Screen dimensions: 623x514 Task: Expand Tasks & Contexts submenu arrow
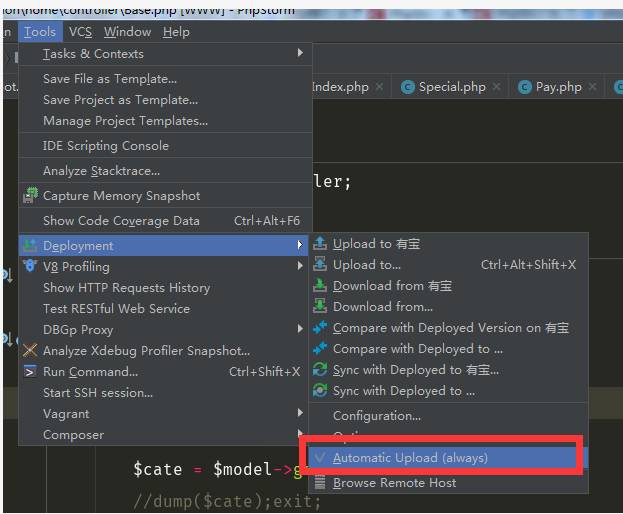pyautogui.click(x=300, y=53)
